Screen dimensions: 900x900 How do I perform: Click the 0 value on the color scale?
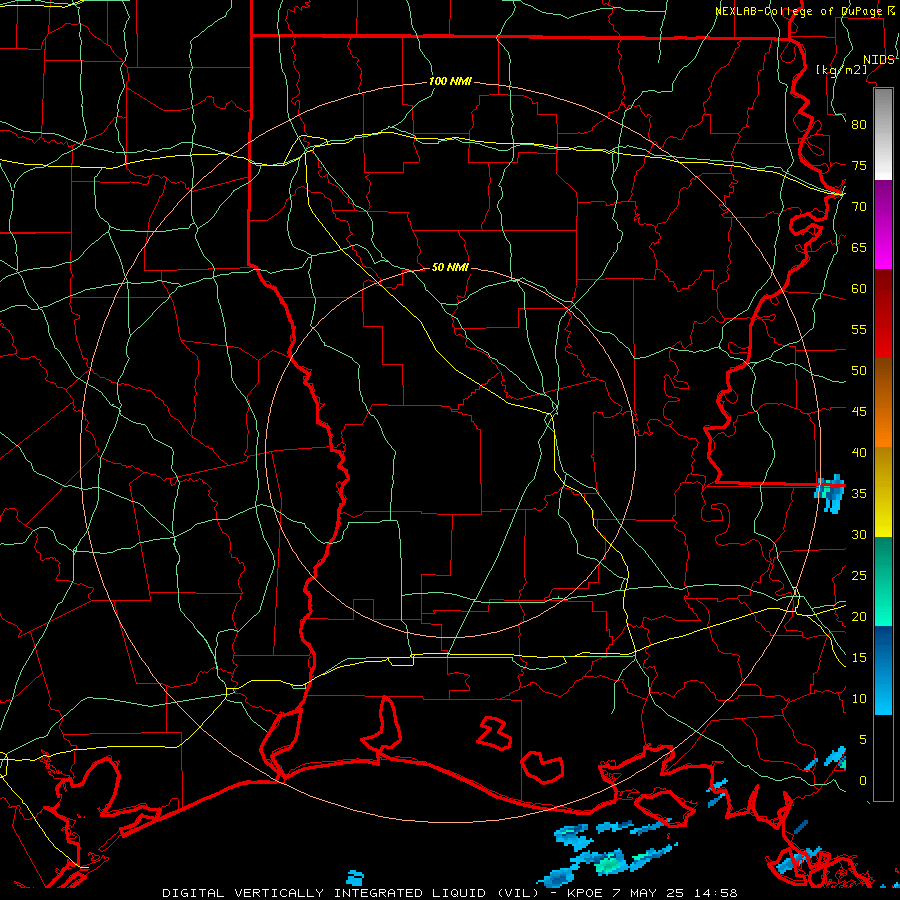click(863, 781)
